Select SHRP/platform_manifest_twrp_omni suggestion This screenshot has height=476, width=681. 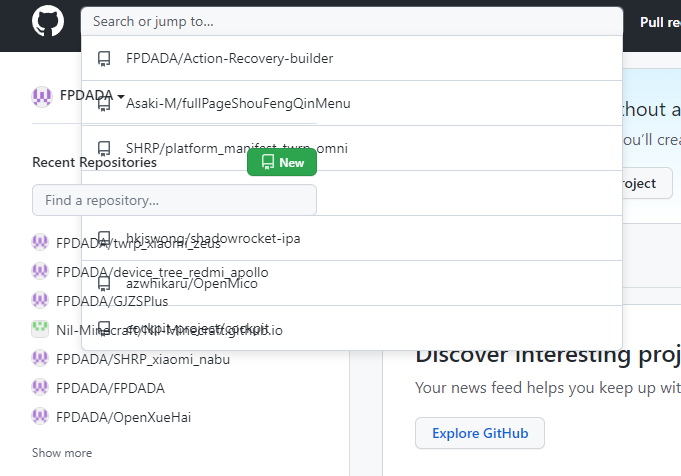(x=352, y=149)
